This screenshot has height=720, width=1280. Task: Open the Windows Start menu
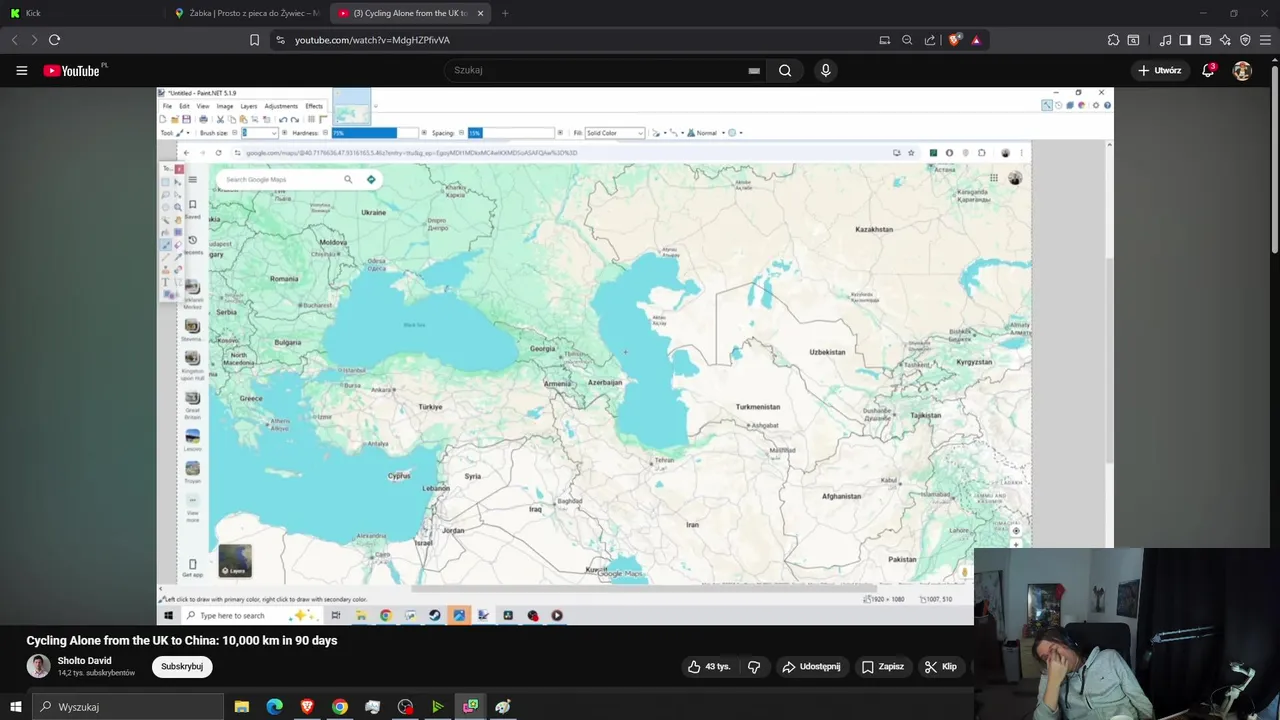point(15,707)
